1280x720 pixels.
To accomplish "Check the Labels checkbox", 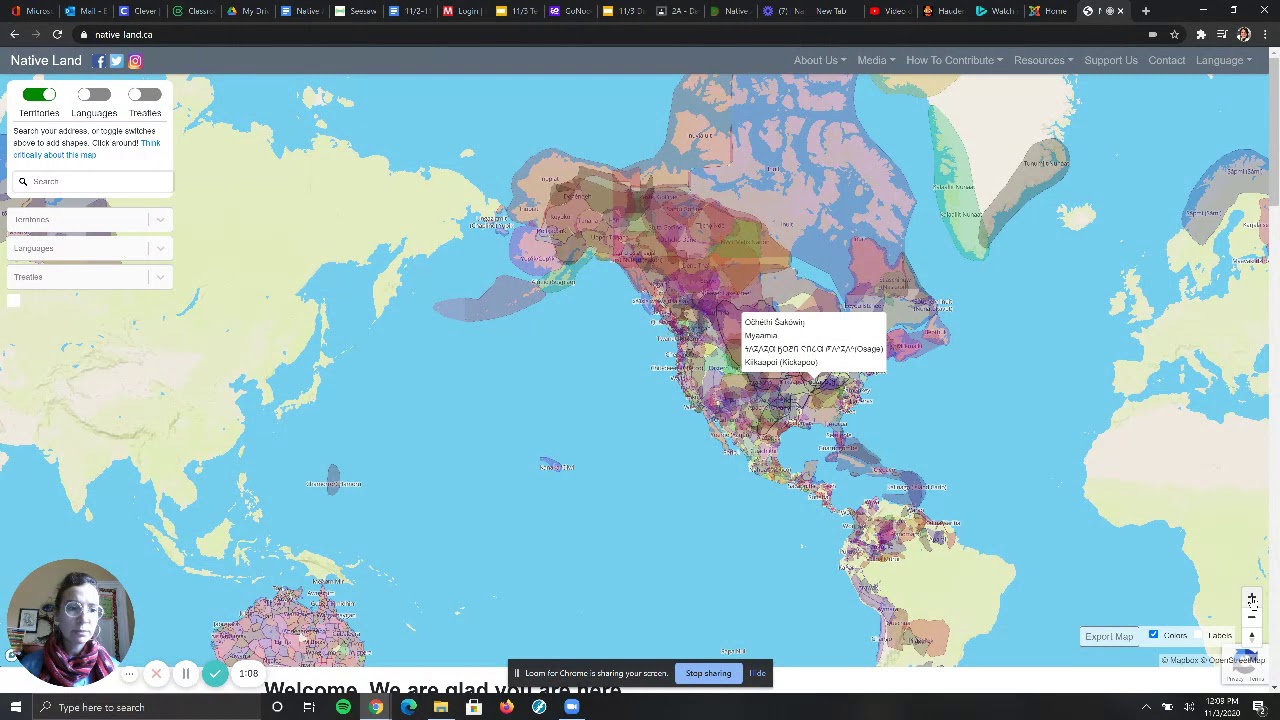I will point(1198,635).
